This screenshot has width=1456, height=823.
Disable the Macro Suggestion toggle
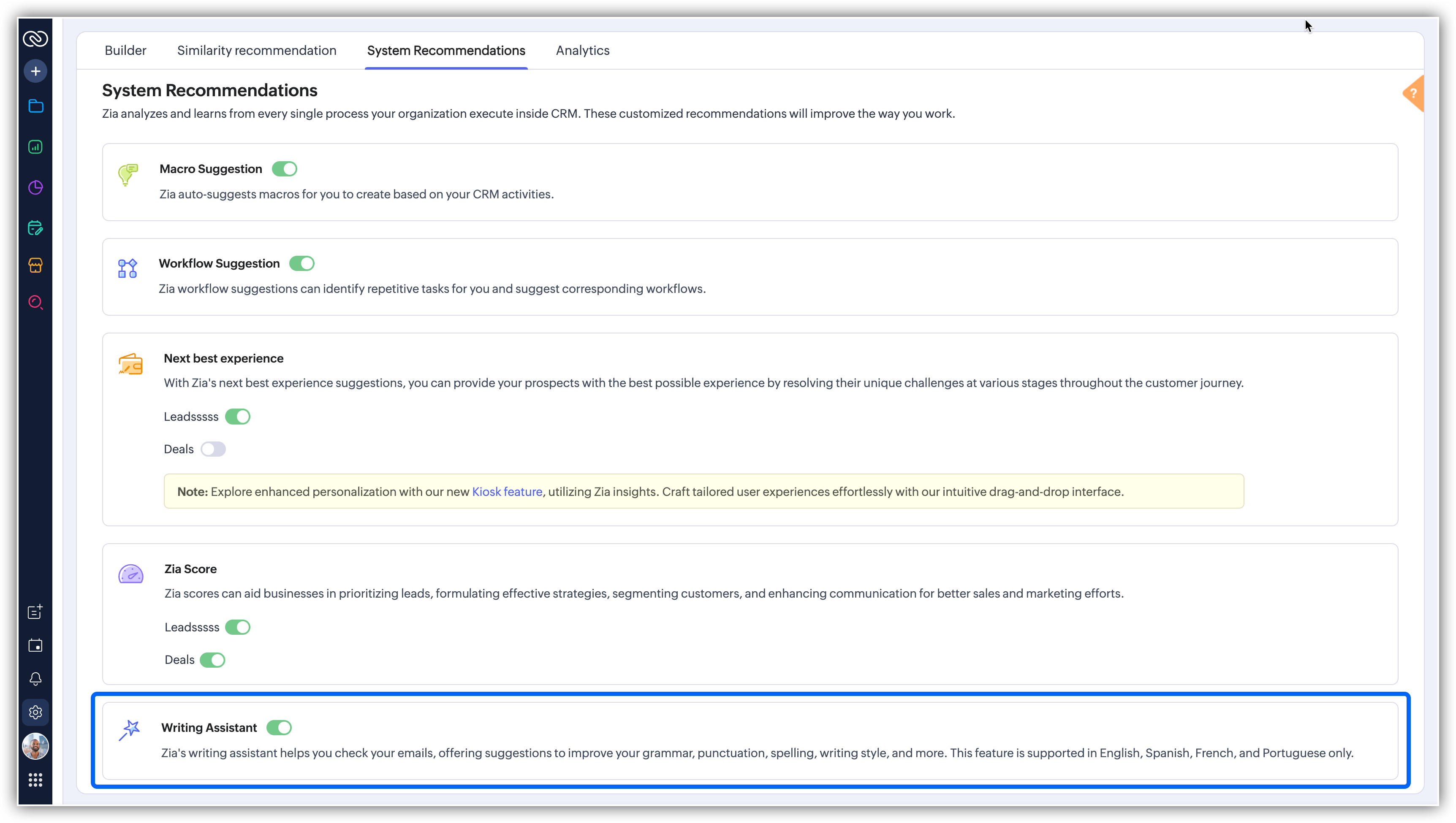tap(285, 169)
